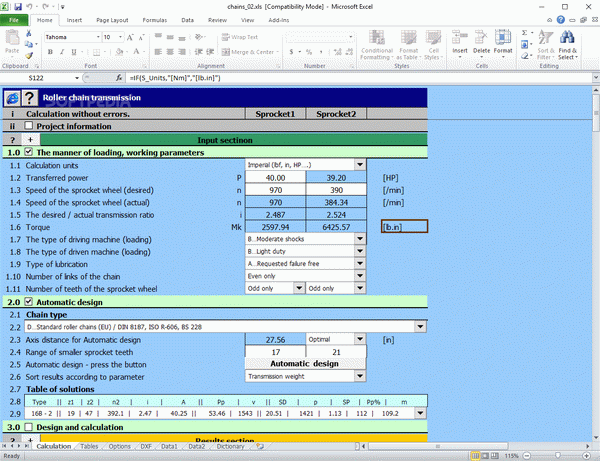This screenshot has width=600, height=461.
Task: Click the font color icon
Action: (x=136, y=52)
